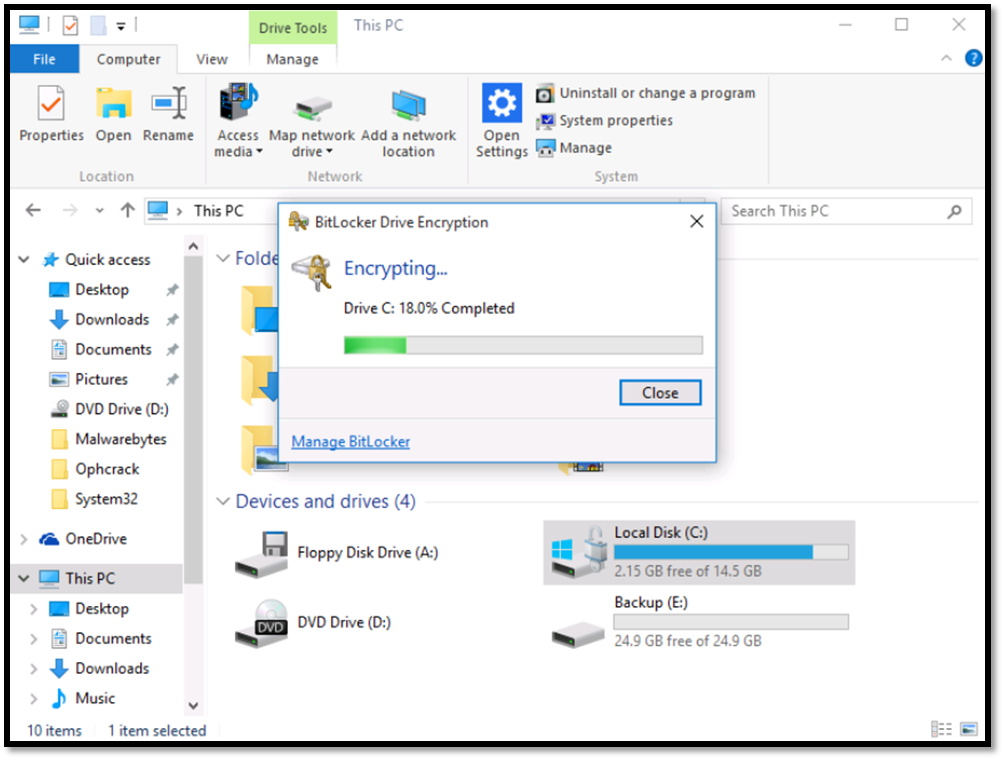Click the encryption progress bar
The width and height of the screenshot is (1004, 760).
pyautogui.click(x=523, y=346)
